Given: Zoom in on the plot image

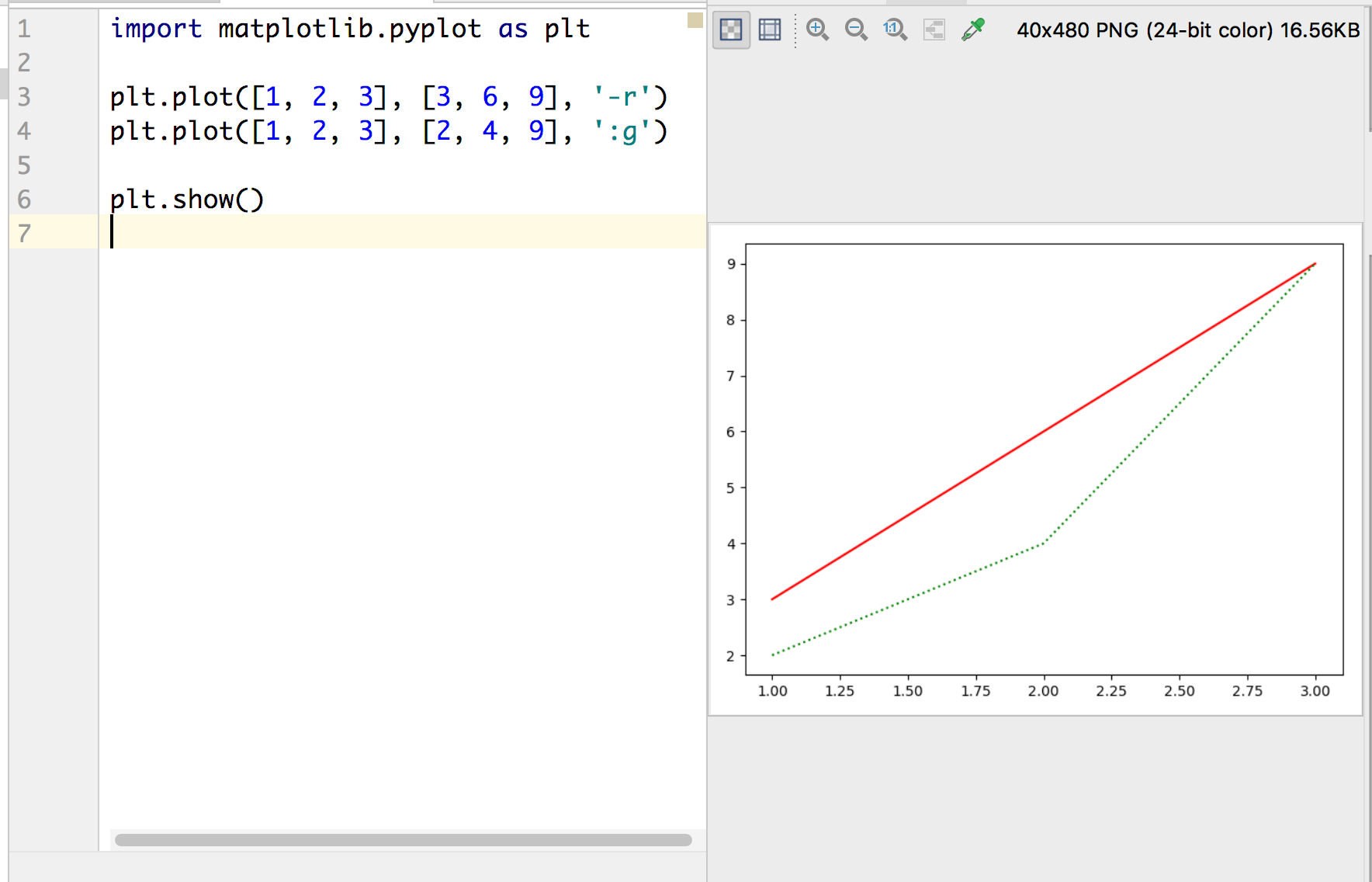Looking at the screenshot, I should (x=817, y=30).
